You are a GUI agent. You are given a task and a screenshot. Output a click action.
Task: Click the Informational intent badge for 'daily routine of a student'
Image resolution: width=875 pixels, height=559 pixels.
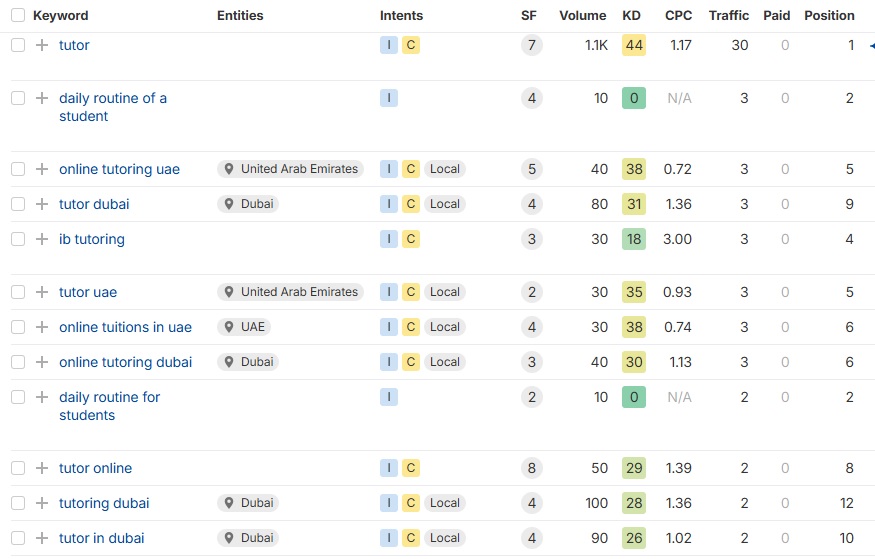point(389,98)
